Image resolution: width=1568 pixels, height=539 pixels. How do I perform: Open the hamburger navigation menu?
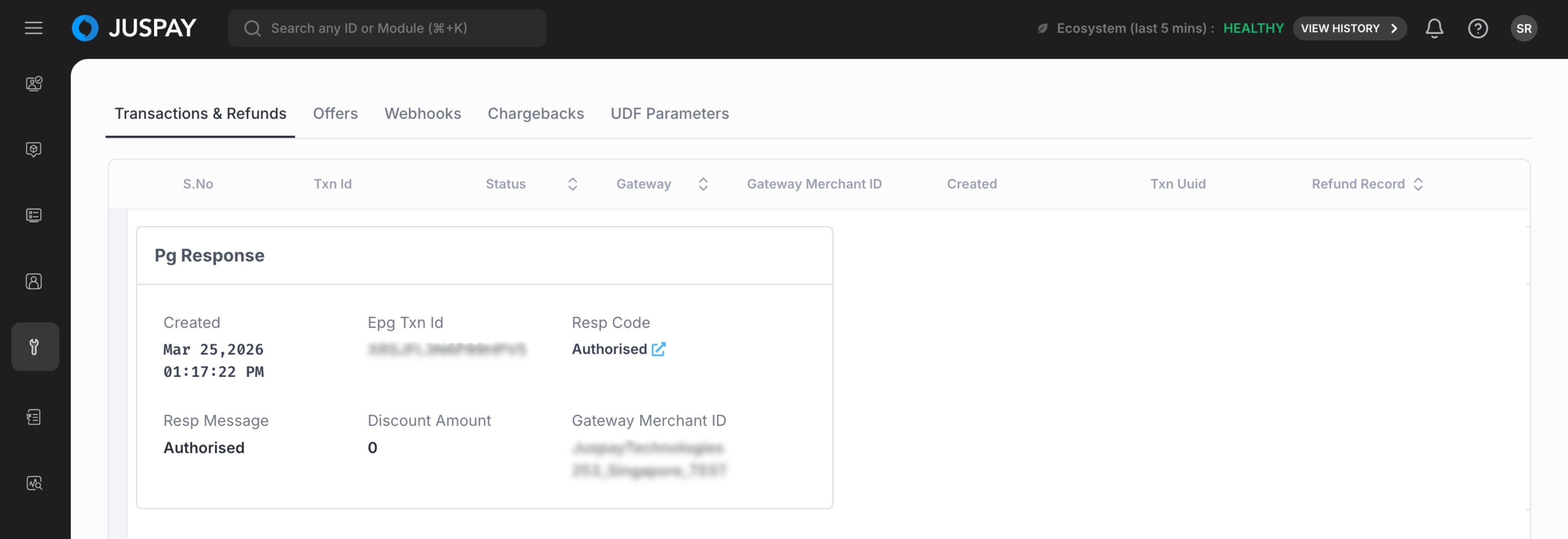[33, 28]
